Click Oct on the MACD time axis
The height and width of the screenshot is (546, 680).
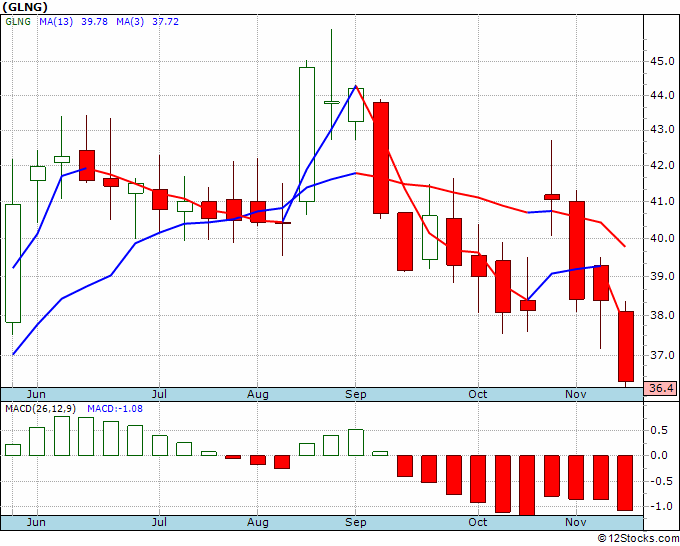(x=477, y=522)
